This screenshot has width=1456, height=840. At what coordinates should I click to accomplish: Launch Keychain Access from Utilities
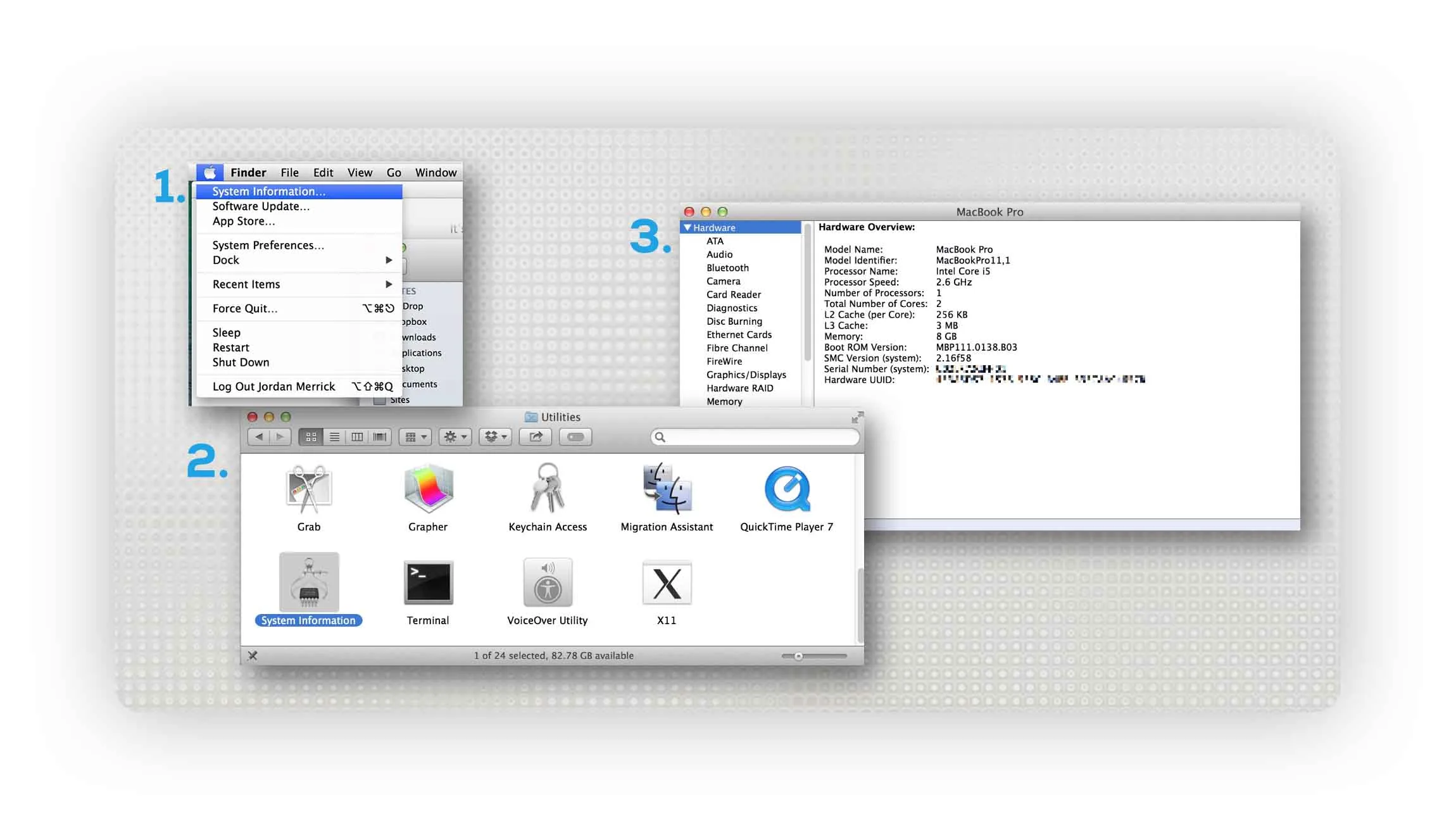(548, 489)
